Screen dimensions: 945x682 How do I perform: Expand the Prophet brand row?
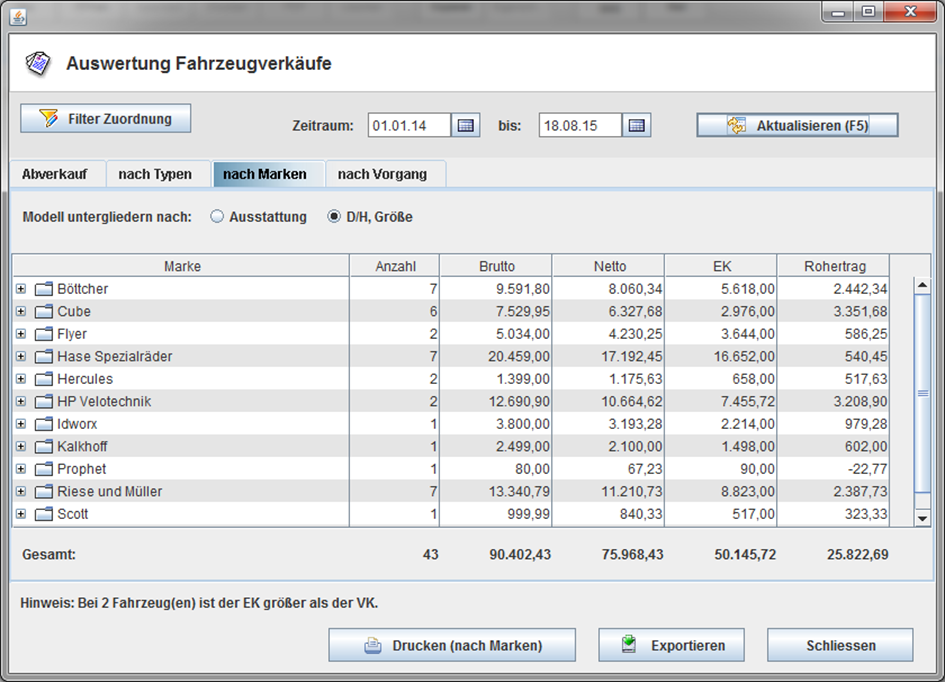(x=21, y=469)
